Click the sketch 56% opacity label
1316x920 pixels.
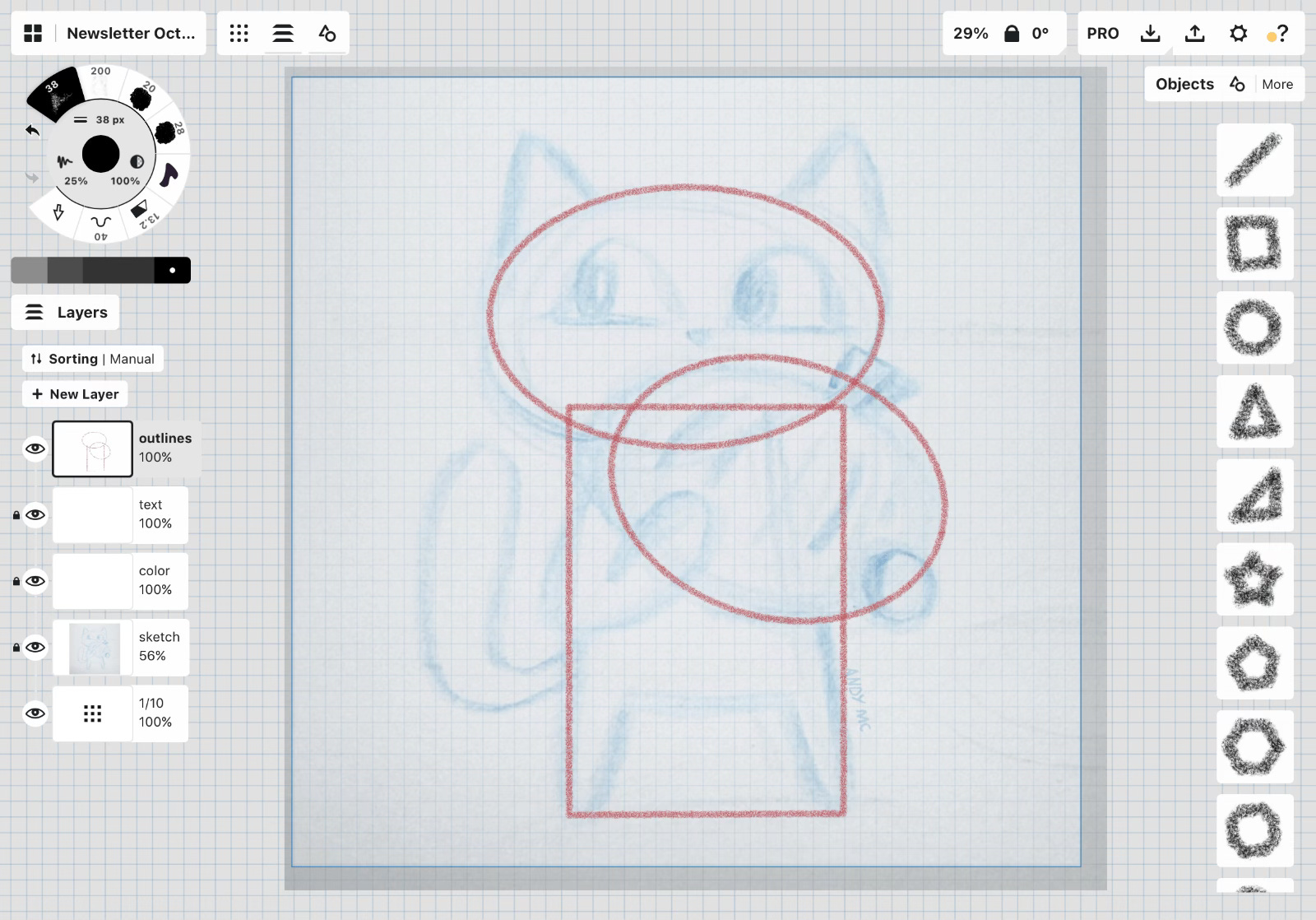[152, 655]
